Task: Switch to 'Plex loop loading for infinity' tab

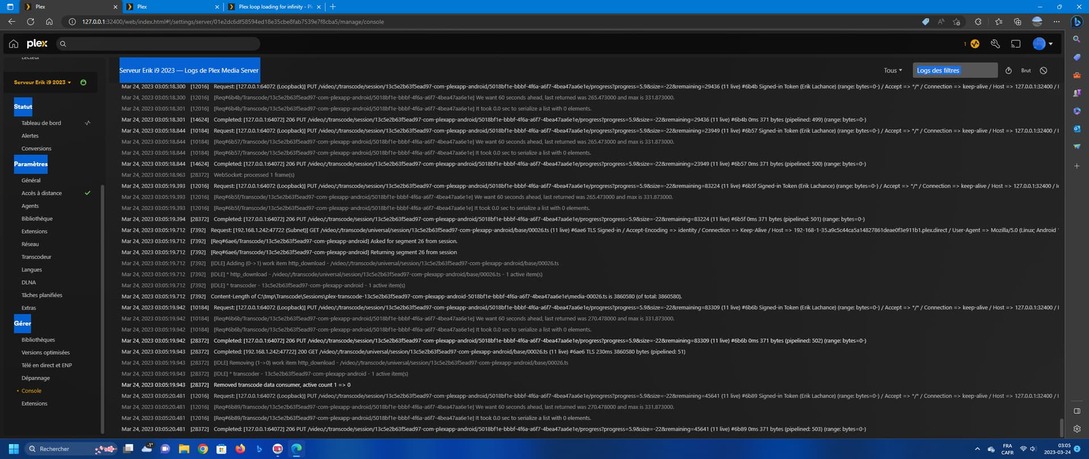Action: point(274,6)
